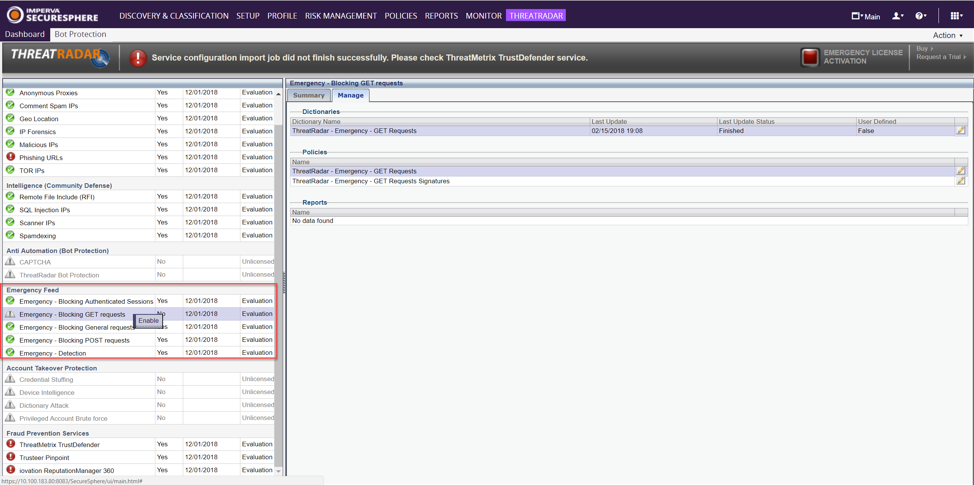Switch to the Bot Protection tab
The width and height of the screenshot is (974, 485).
[x=80, y=35]
